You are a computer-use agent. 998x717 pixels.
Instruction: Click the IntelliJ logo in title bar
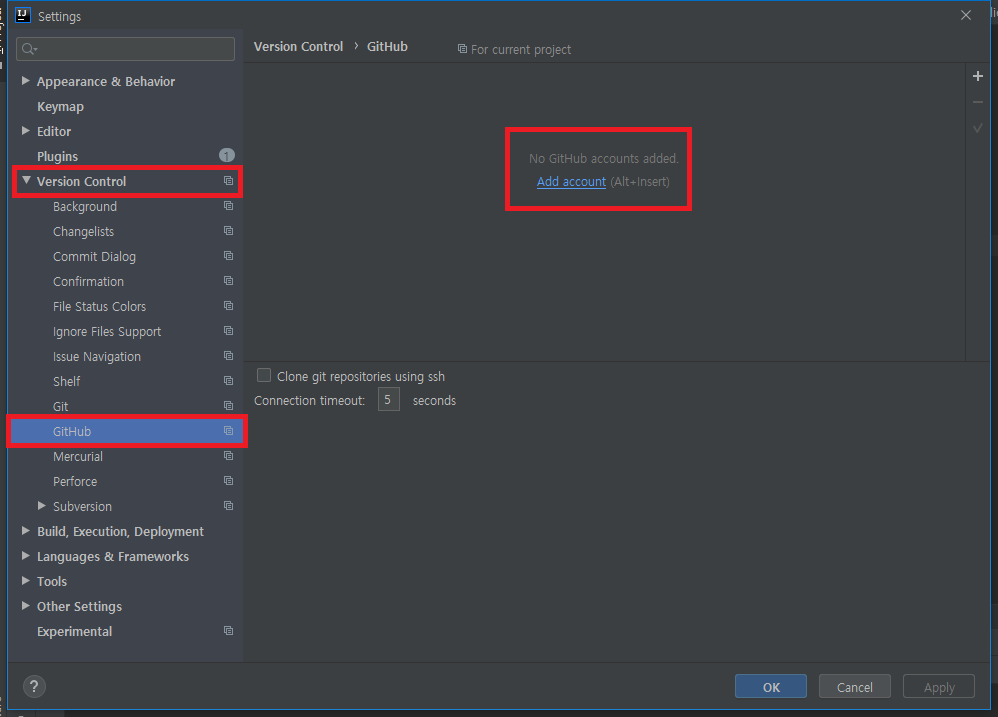click(23, 15)
